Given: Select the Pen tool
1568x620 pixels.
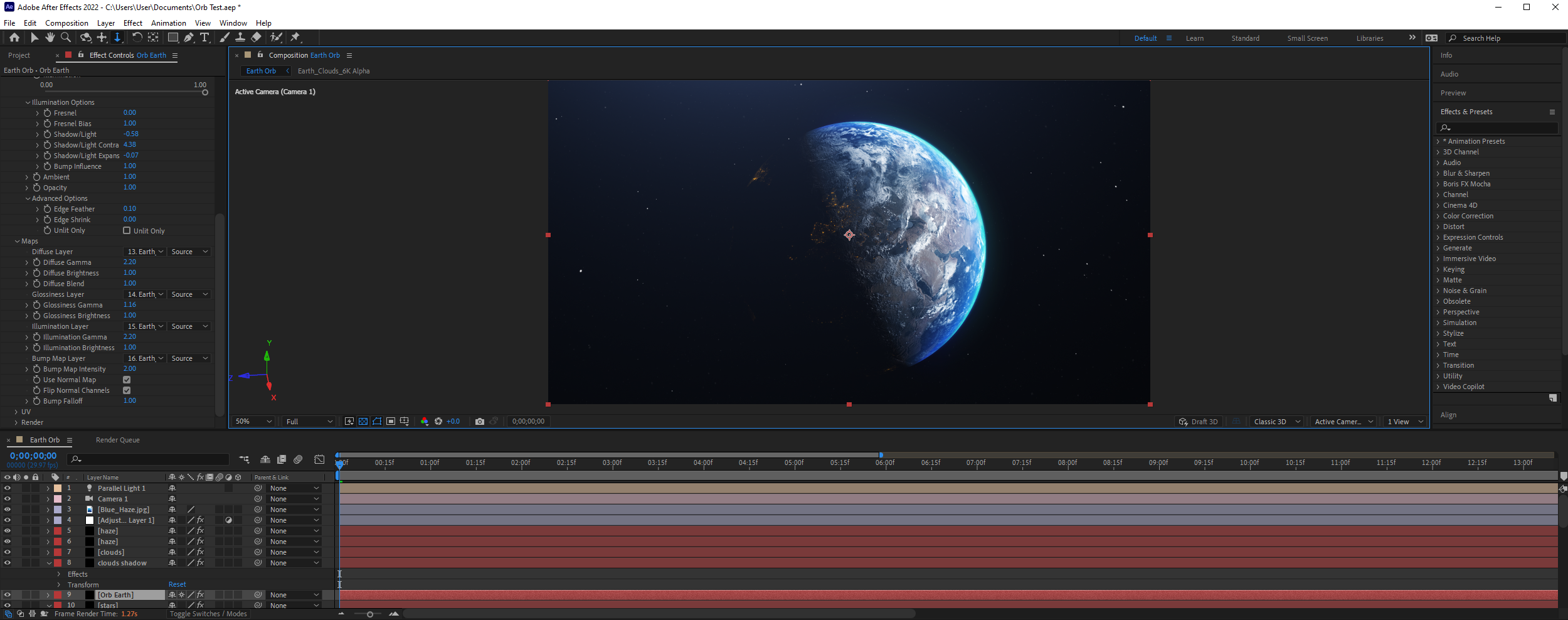Looking at the screenshot, I should point(189,38).
